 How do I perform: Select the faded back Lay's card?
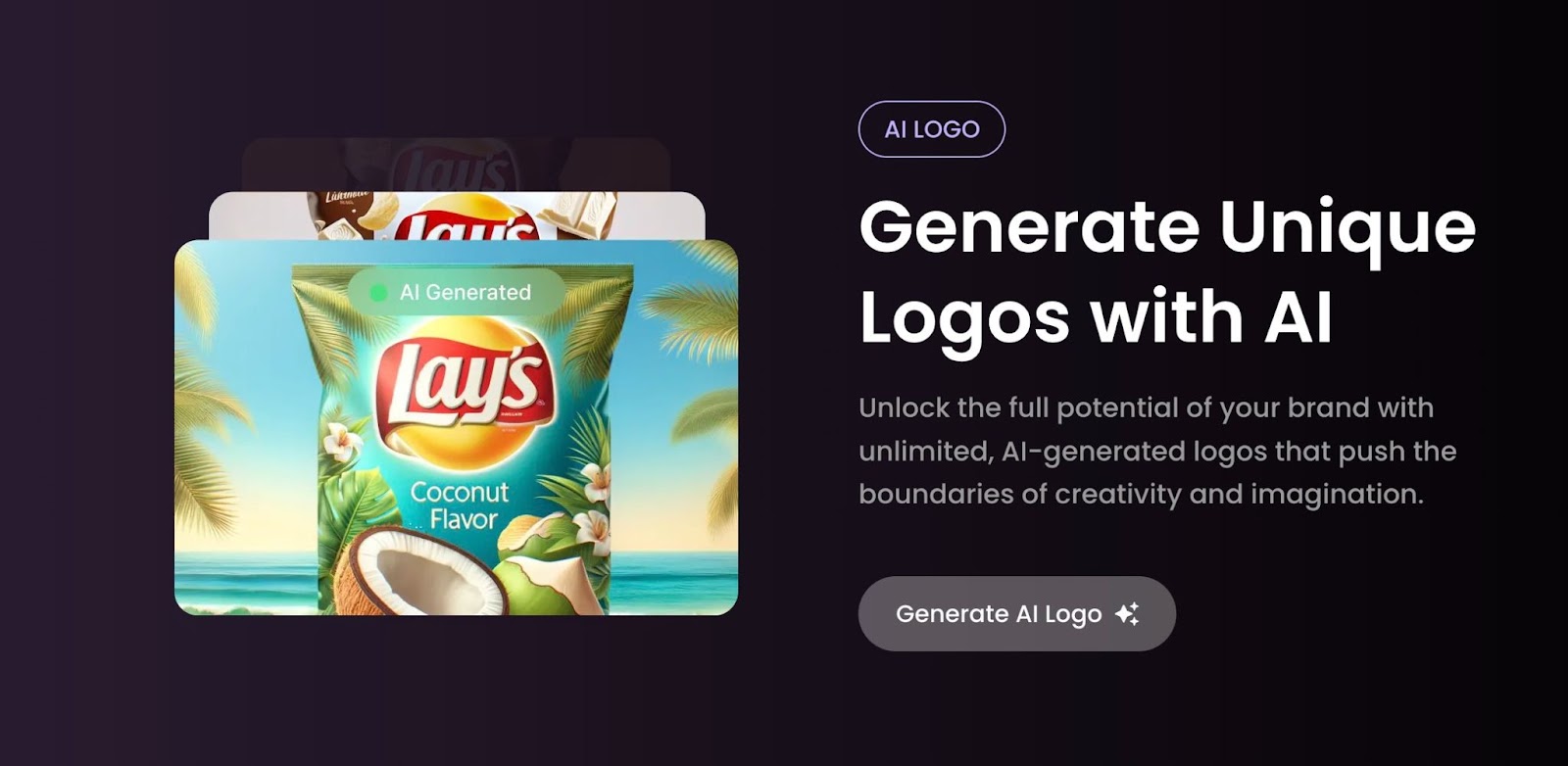457,165
